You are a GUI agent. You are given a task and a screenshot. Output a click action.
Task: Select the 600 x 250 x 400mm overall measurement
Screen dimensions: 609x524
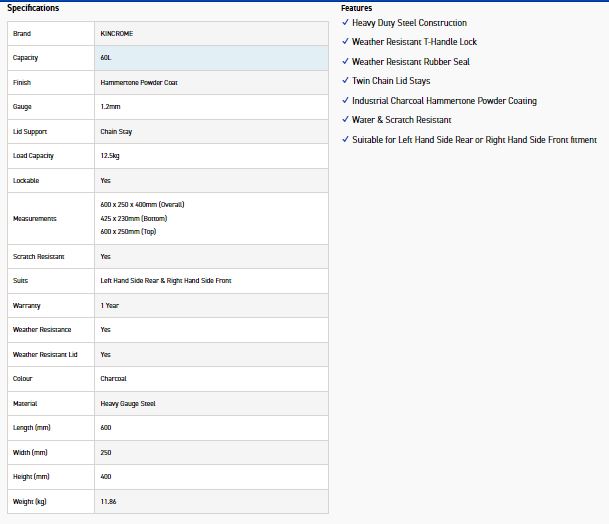click(142, 205)
